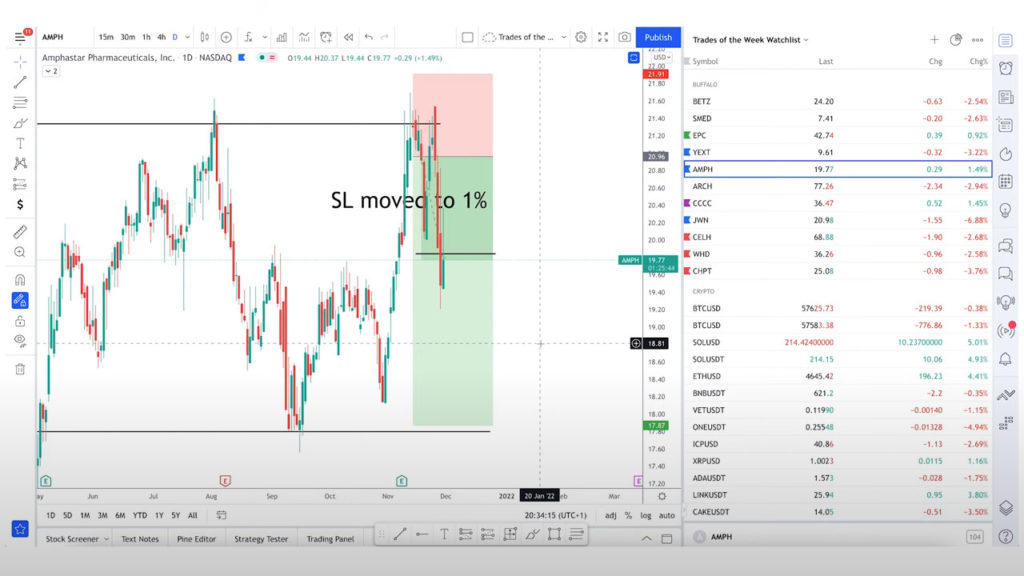Viewport: 1024px width, 576px height.
Task: Click the Publish button
Action: click(x=658, y=37)
